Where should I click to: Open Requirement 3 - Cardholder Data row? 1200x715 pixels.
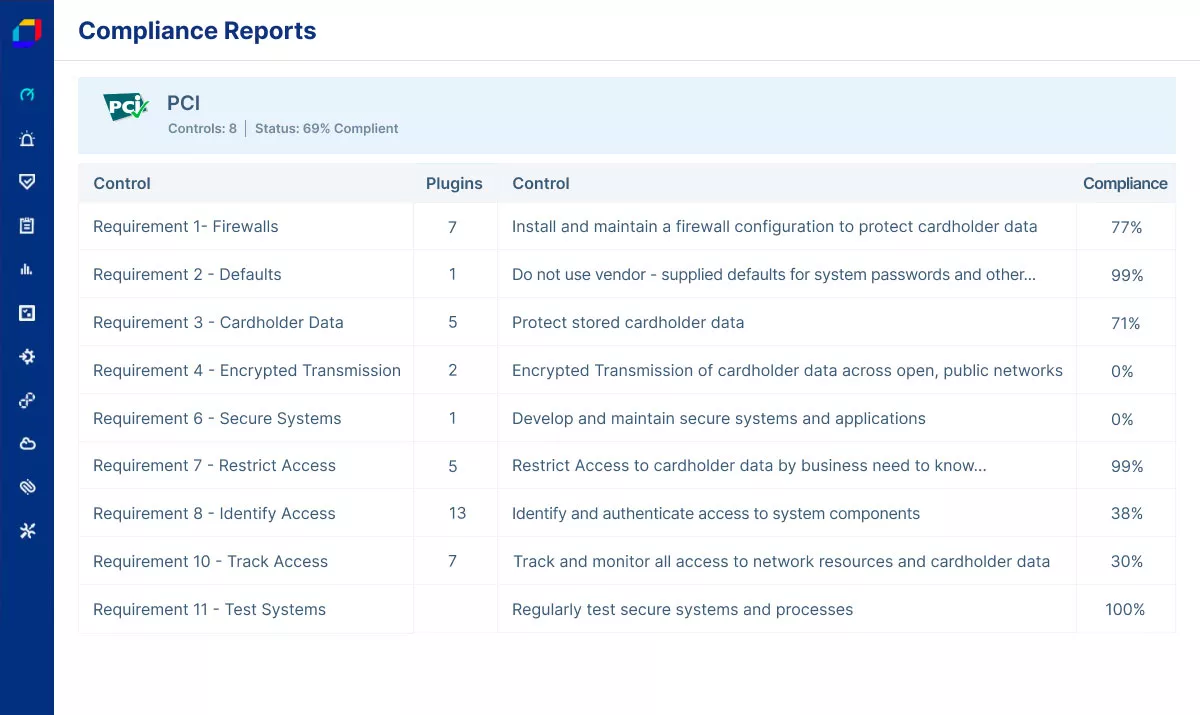point(627,322)
